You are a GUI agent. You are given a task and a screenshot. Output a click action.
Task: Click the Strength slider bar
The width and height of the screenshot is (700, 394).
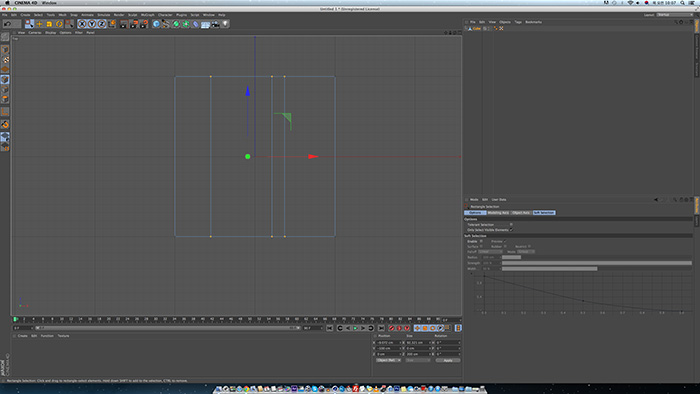tap(597, 263)
